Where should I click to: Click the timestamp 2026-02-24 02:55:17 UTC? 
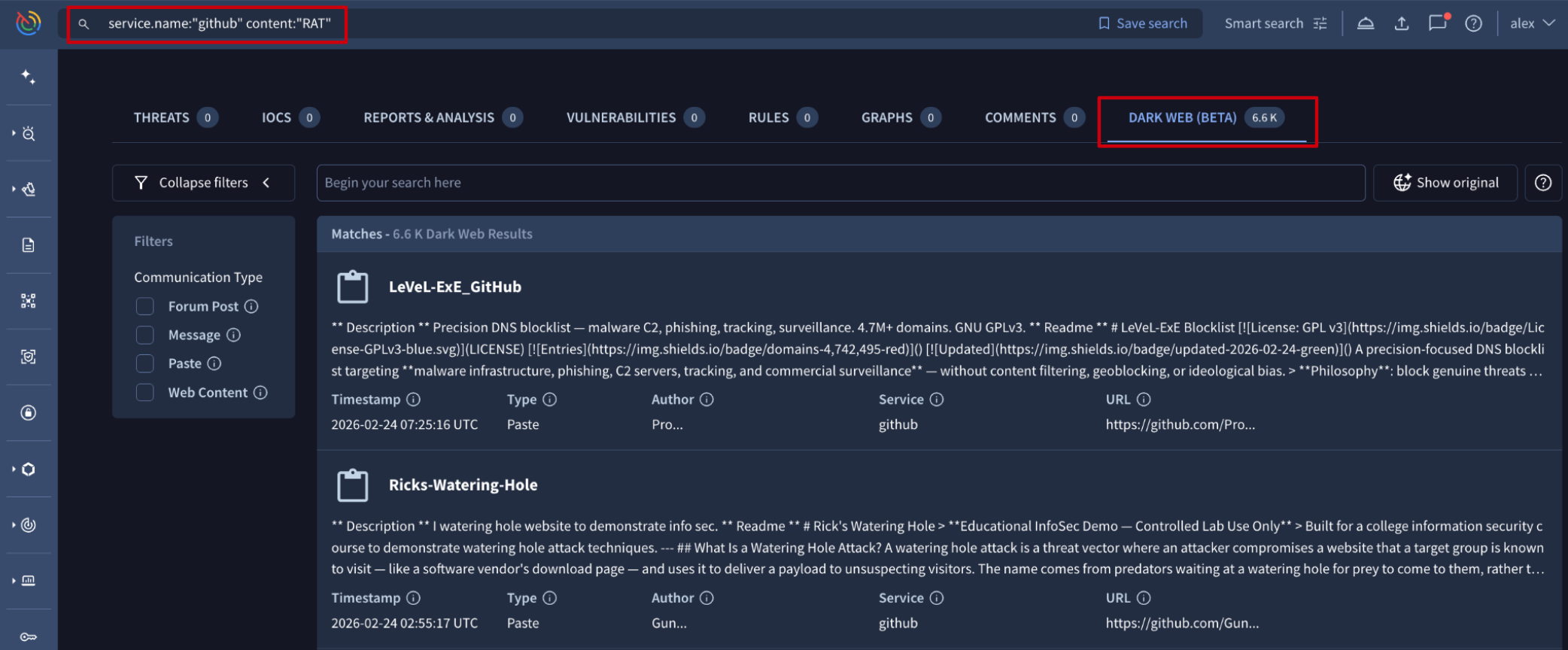tap(405, 623)
